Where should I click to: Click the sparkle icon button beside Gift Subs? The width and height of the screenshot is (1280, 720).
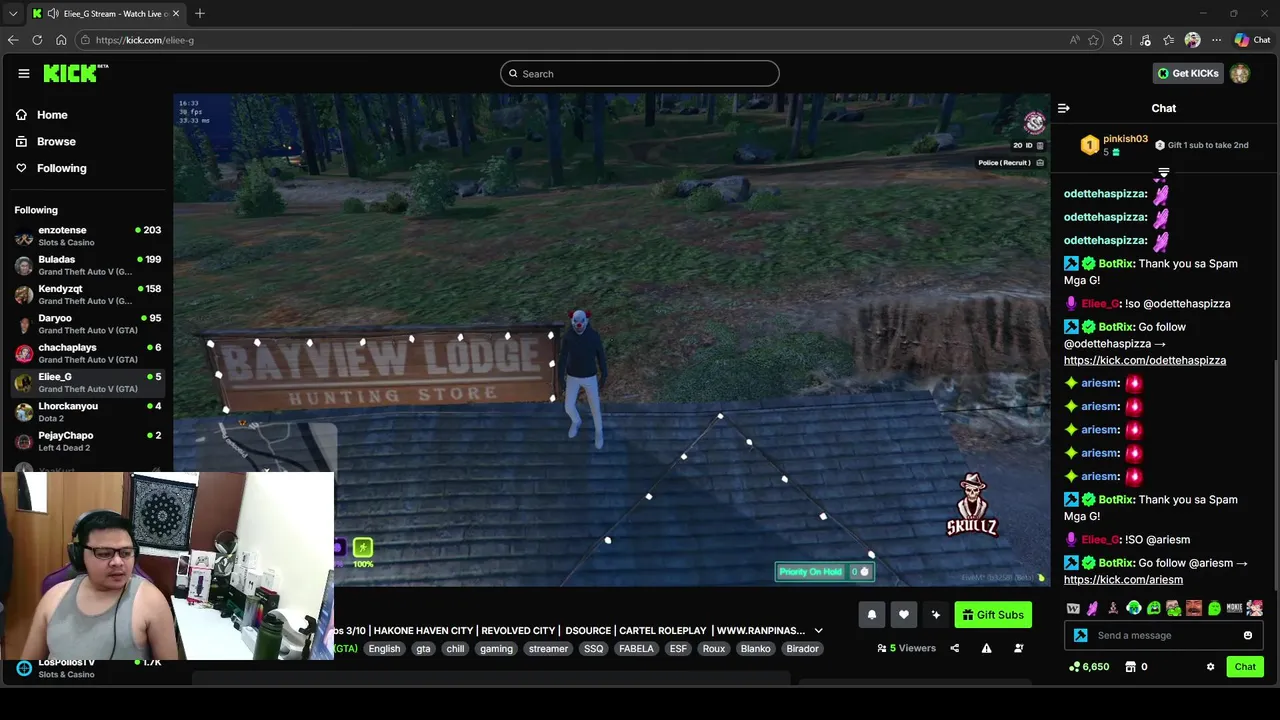[936, 615]
